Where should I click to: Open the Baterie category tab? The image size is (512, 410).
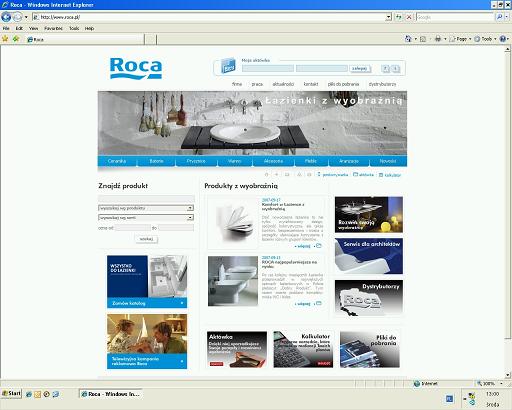(x=156, y=161)
